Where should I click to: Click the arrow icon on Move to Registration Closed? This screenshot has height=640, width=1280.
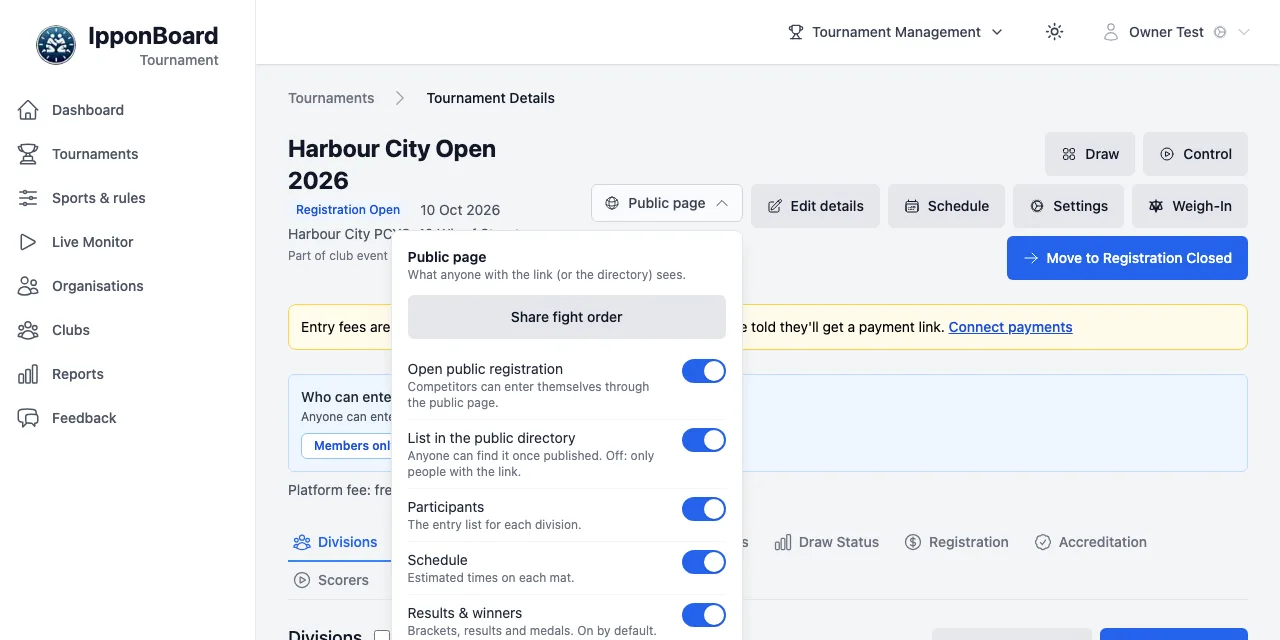click(x=1030, y=258)
